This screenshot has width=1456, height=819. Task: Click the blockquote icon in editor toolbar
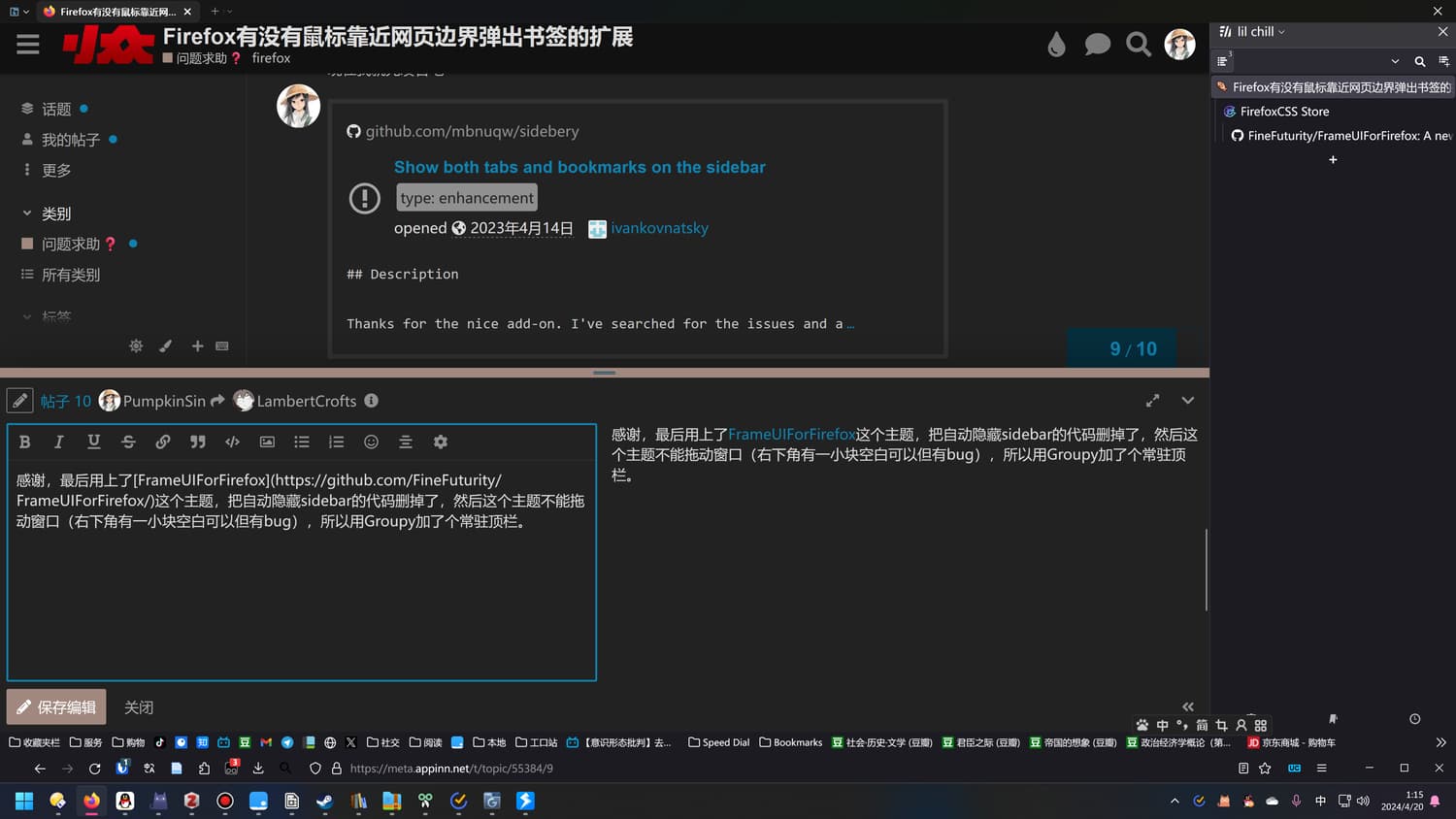(198, 442)
